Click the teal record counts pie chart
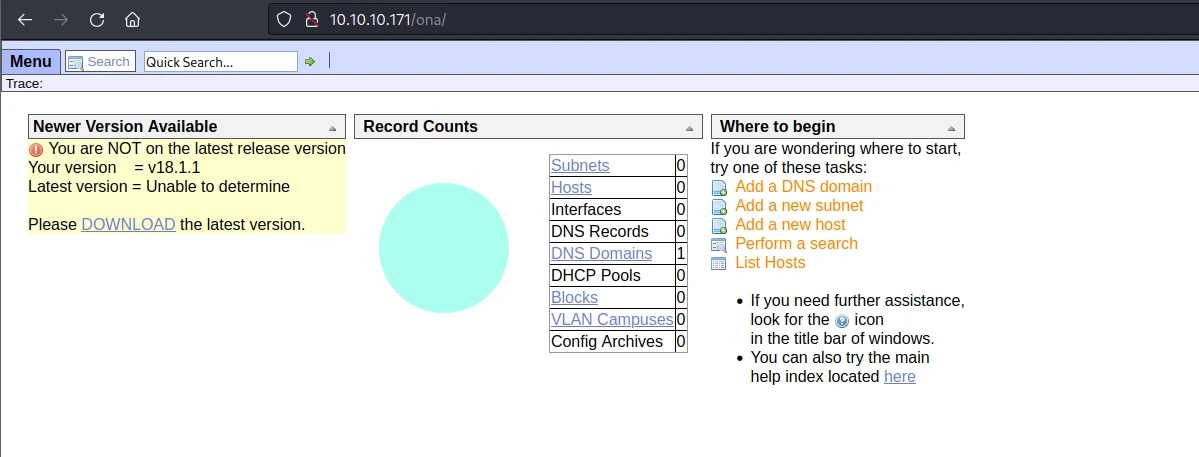Image resolution: width=1199 pixels, height=457 pixels. (x=444, y=248)
